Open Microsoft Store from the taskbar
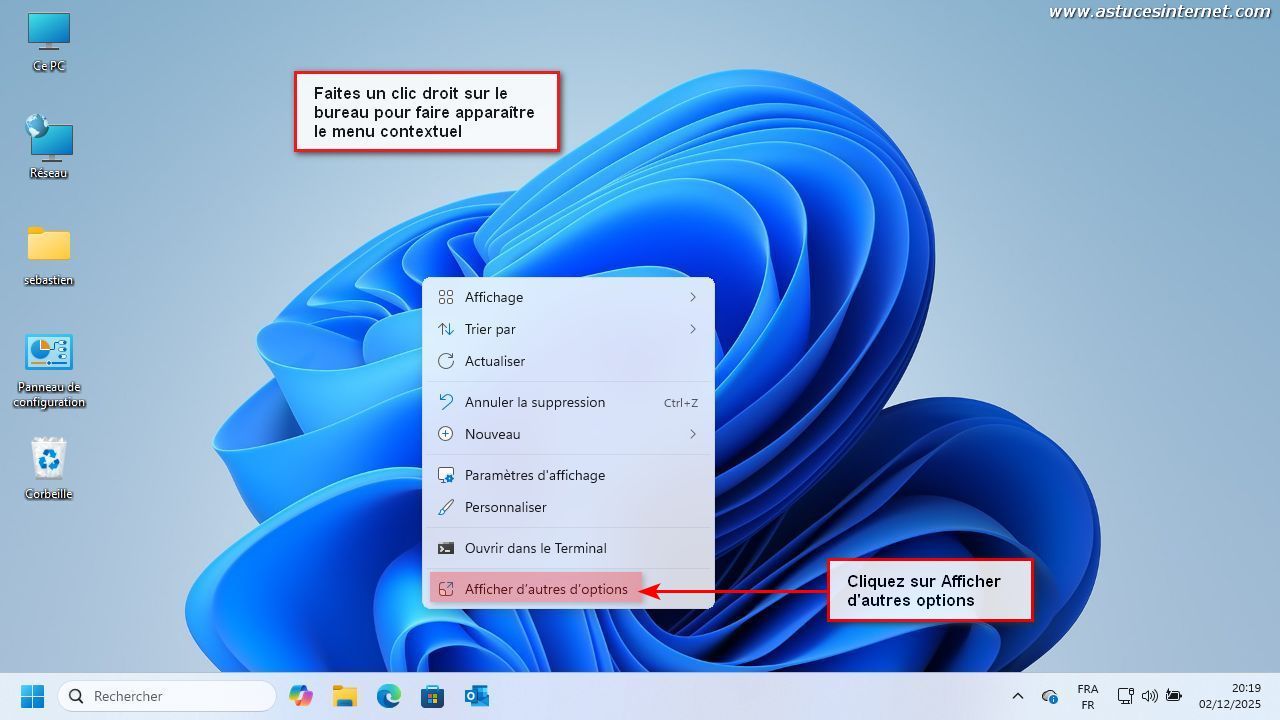This screenshot has width=1280, height=720. coord(432,696)
